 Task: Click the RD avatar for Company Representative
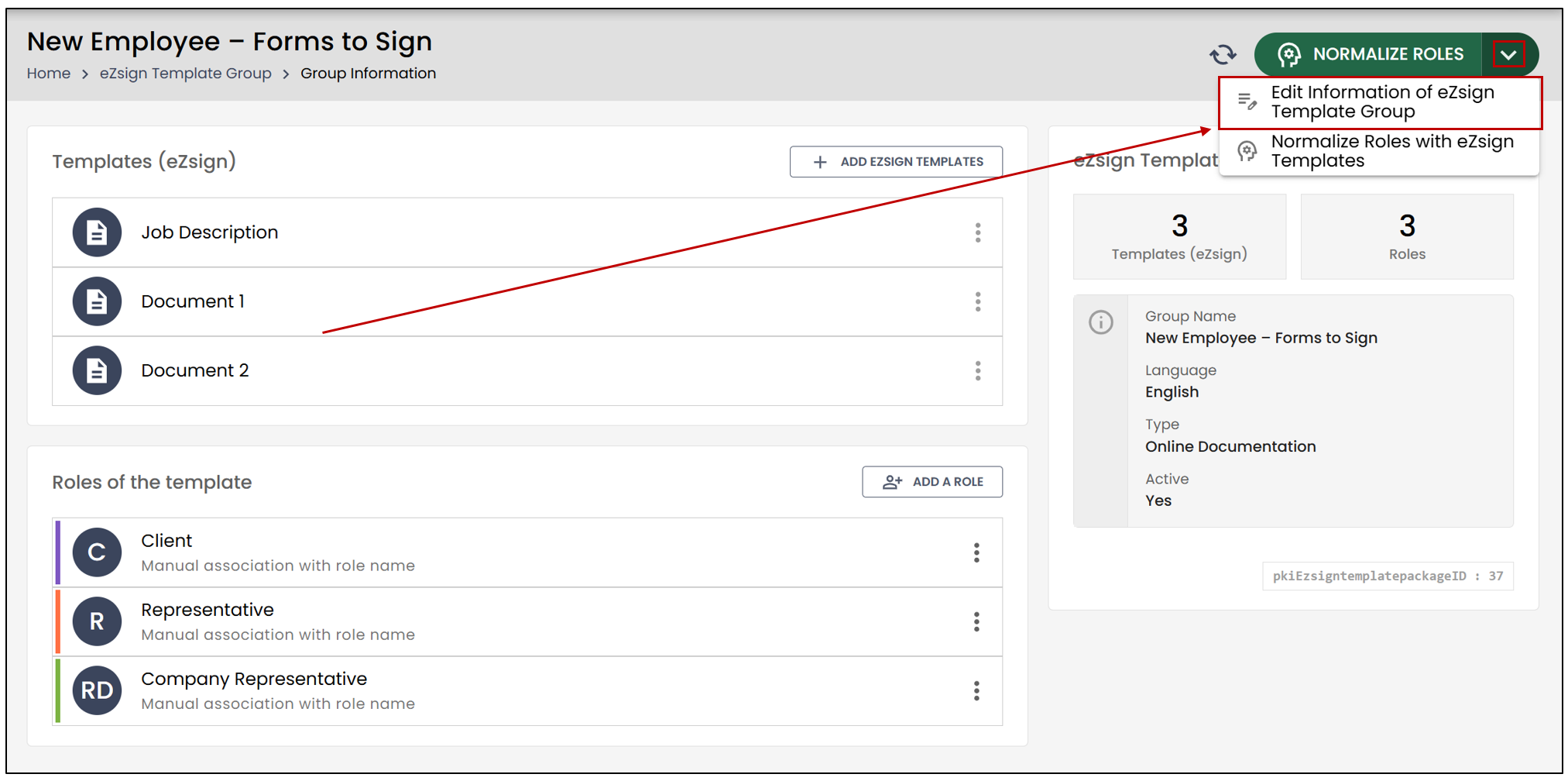[97, 690]
